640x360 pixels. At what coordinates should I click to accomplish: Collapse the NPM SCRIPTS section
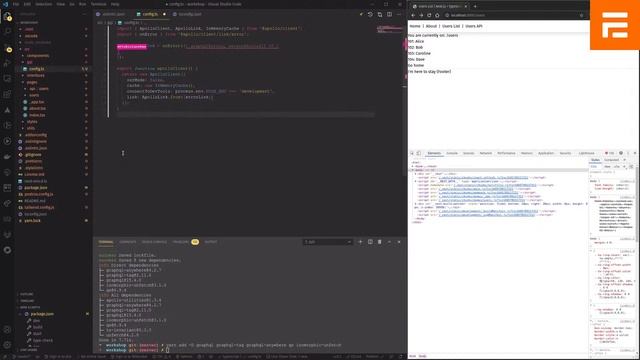pyautogui.click(x=30, y=307)
